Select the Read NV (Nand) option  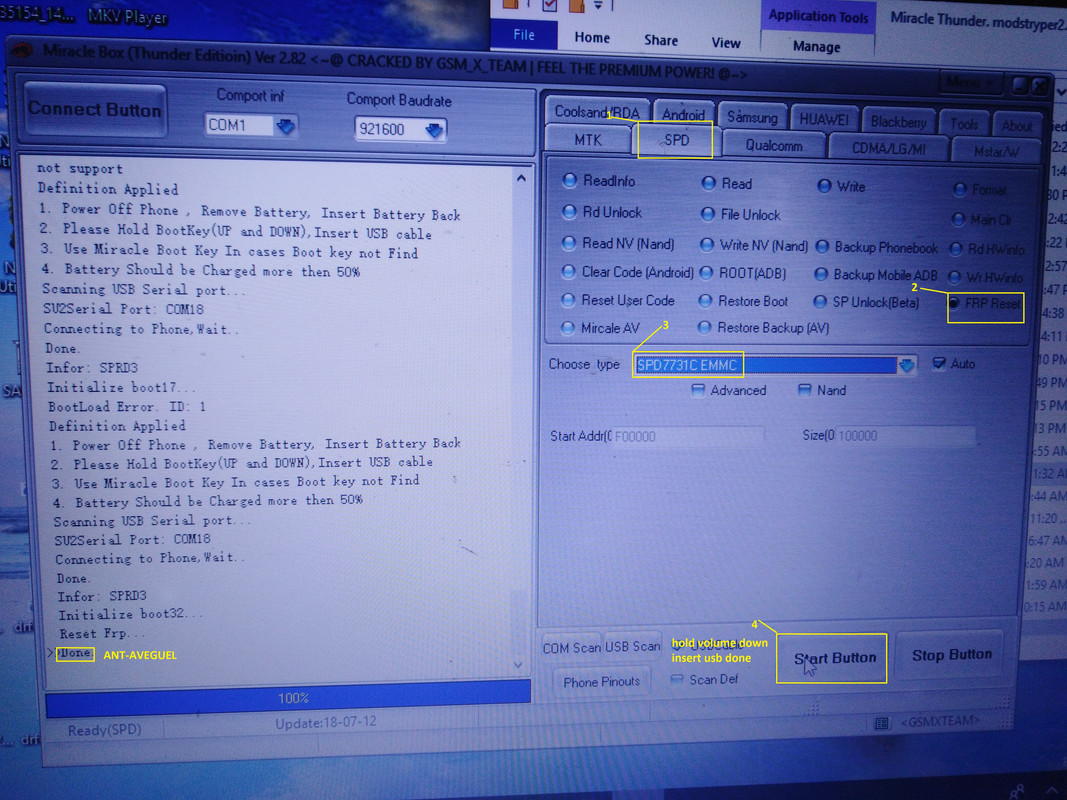[618, 244]
